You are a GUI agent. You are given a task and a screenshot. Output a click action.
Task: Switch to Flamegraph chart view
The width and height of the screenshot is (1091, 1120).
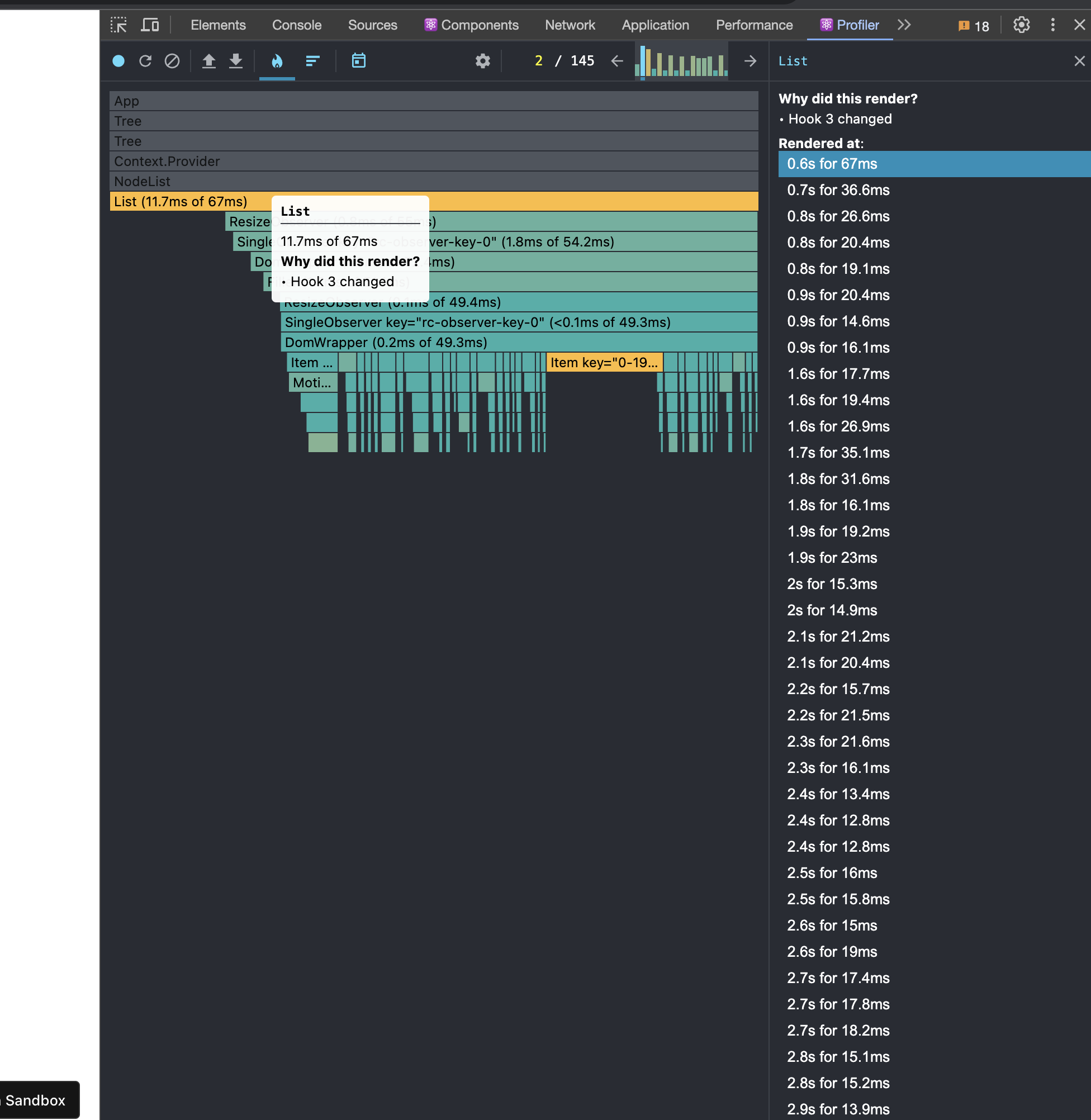click(x=277, y=61)
